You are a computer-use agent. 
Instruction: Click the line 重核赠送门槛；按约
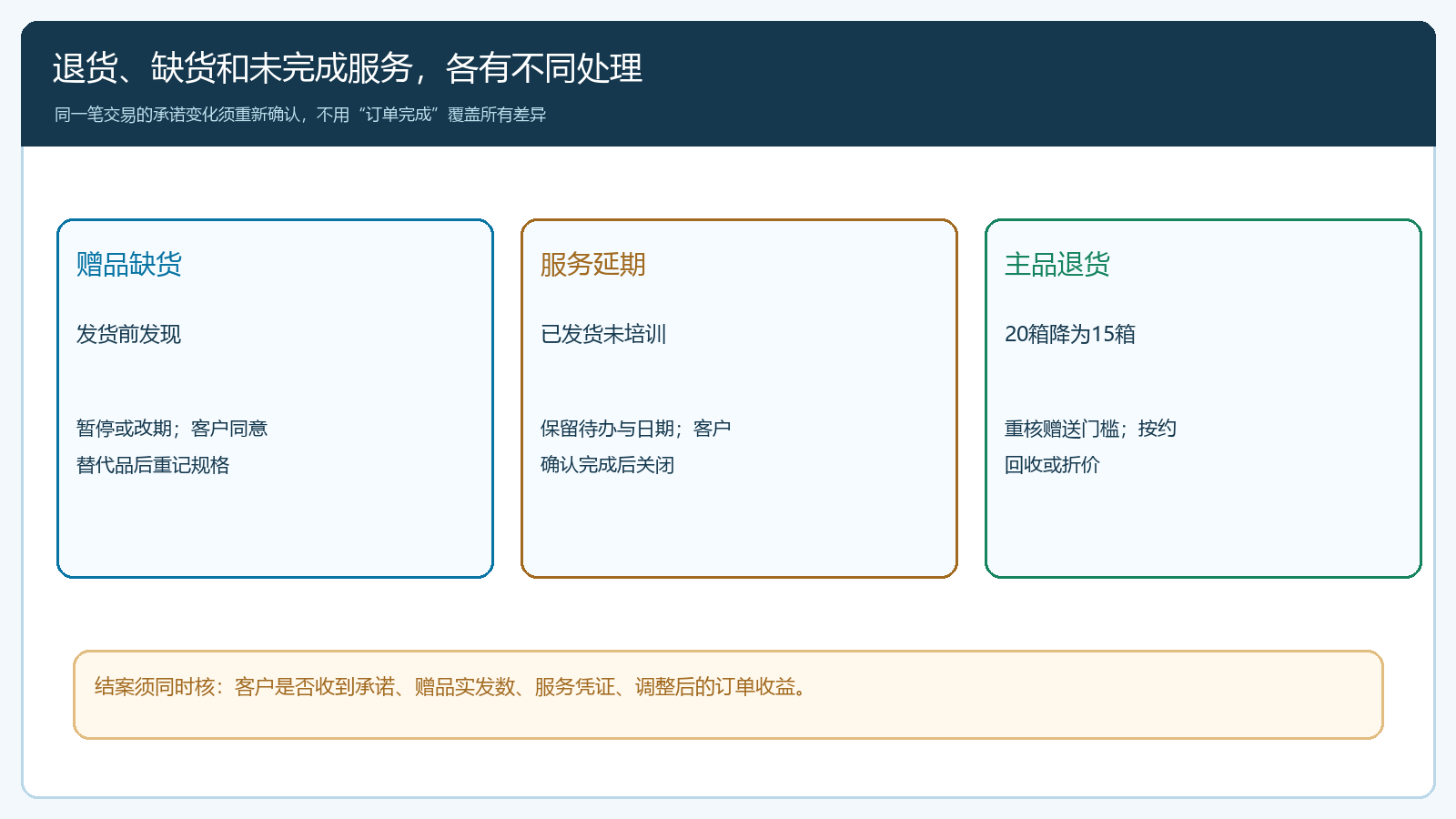1090,429
